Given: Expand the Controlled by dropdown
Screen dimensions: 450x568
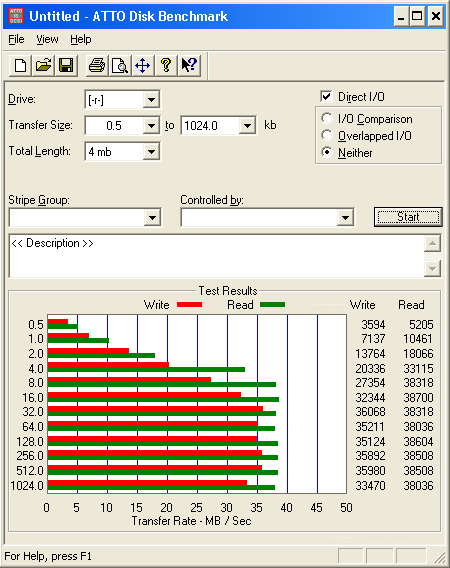Looking at the screenshot, I should tap(345, 217).
